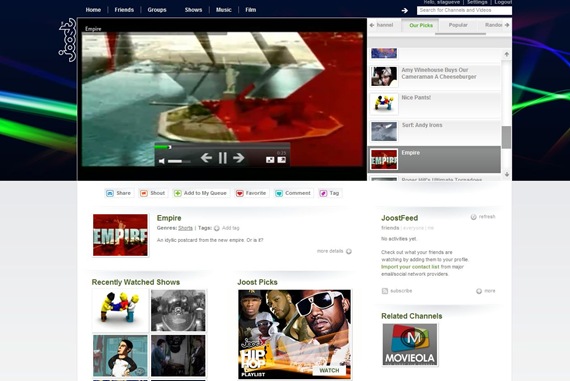Viewport: 570px width, 381px height.
Task: Switch to the Popular tab
Action: [458, 25]
